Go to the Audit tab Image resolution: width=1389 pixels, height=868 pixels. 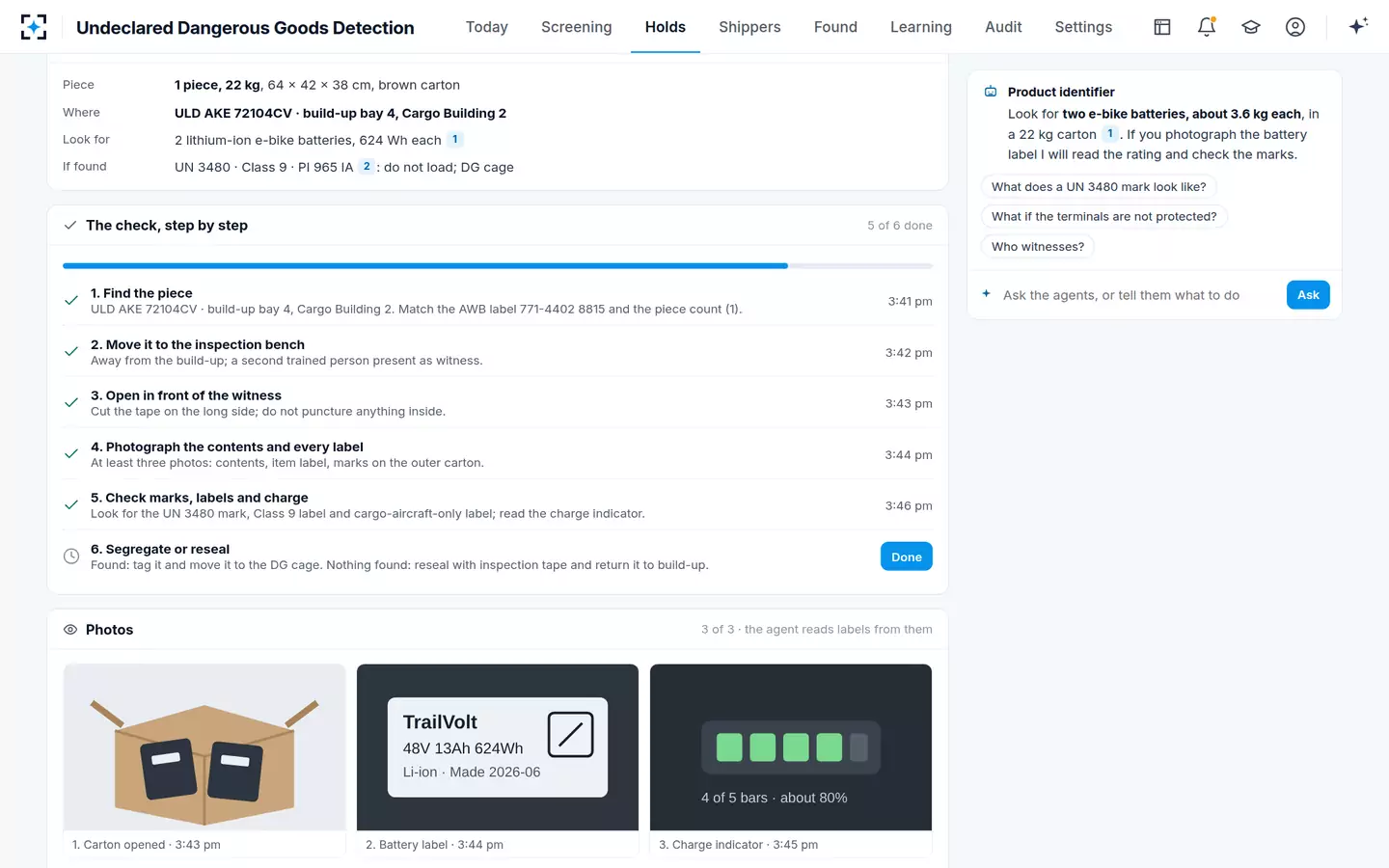1003,27
